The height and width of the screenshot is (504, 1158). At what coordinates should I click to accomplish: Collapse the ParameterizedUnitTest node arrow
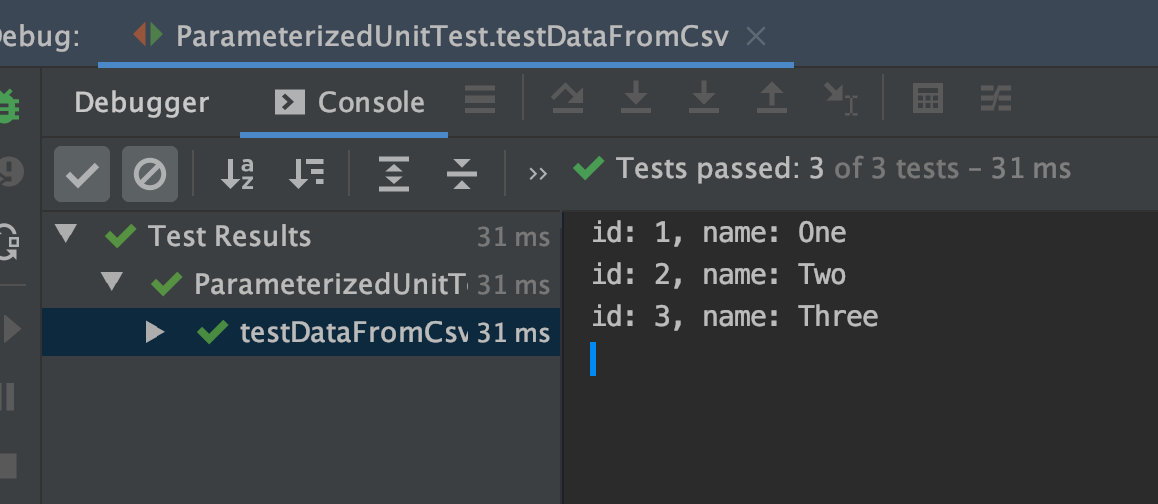coord(112,284)
